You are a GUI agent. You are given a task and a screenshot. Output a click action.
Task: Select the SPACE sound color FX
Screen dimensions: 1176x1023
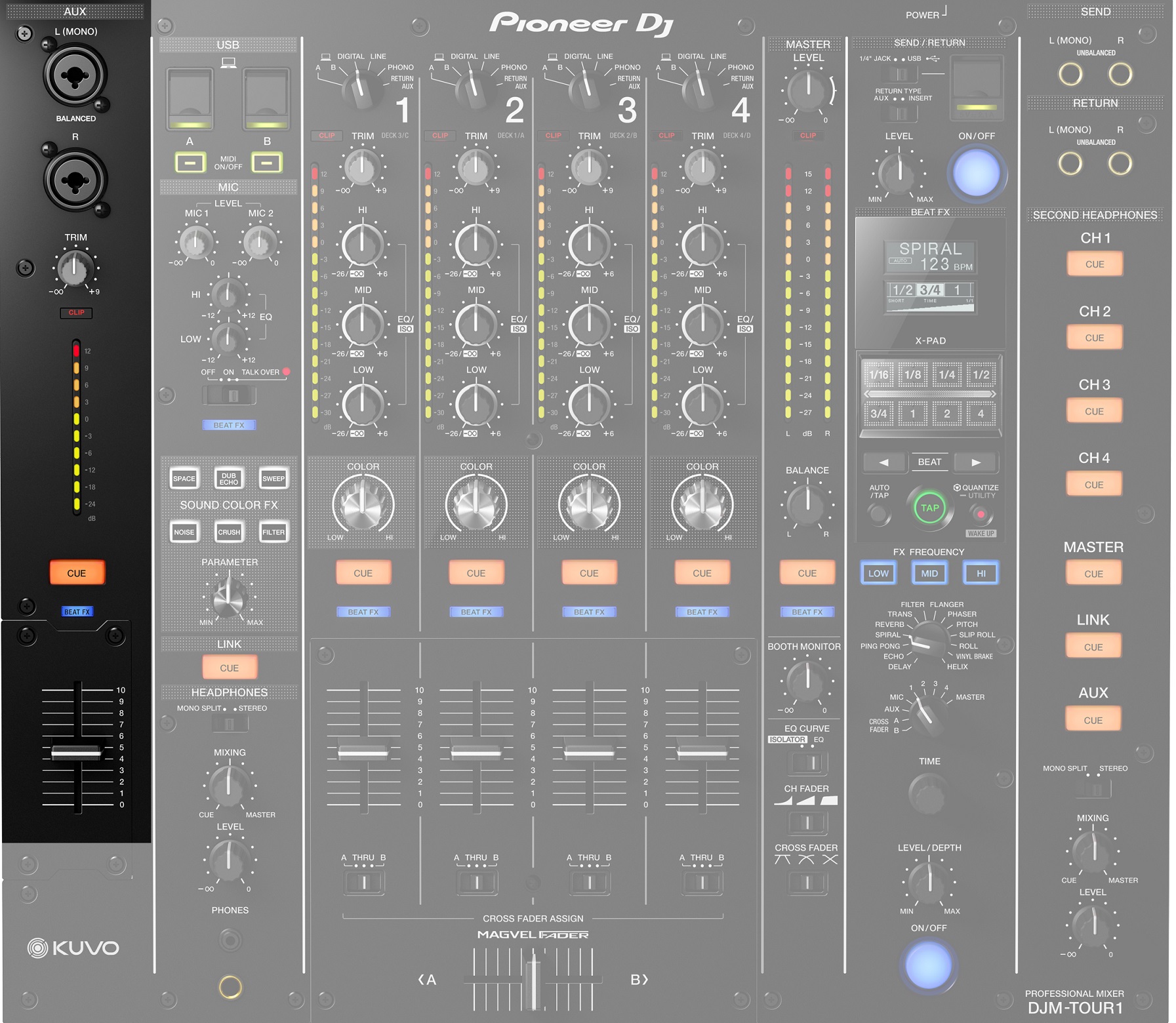pyautogui.click(x=184, y=478)
